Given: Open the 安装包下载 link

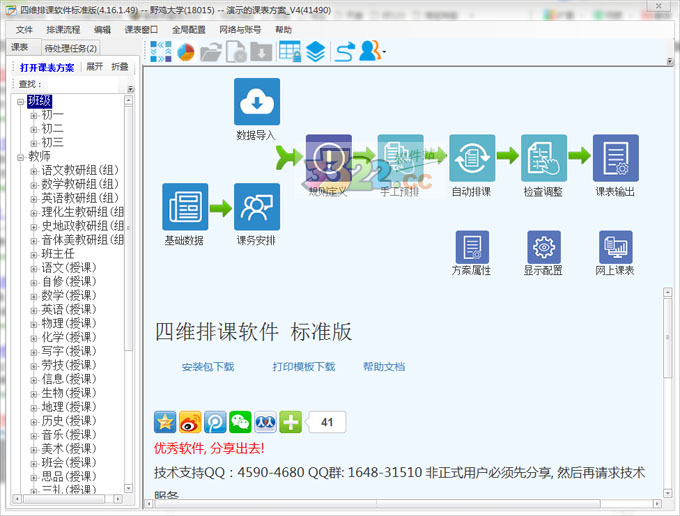Looking at the screenshot, I should coord(208,367).
